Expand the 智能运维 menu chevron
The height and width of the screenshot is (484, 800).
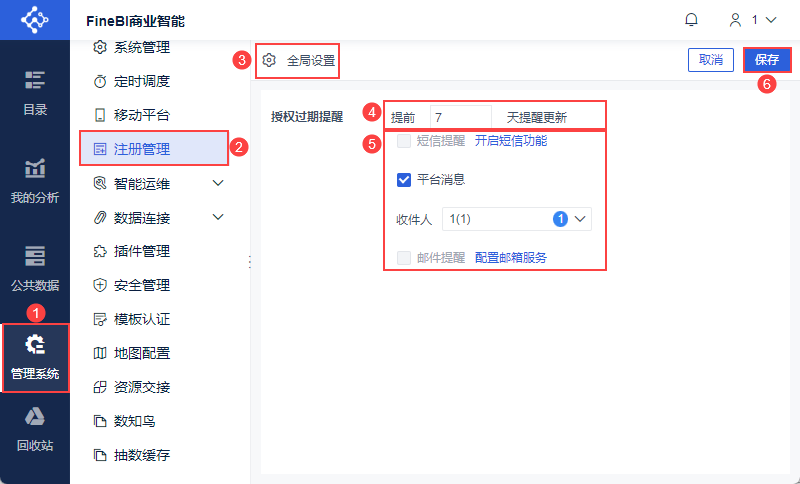click(218, 183)
